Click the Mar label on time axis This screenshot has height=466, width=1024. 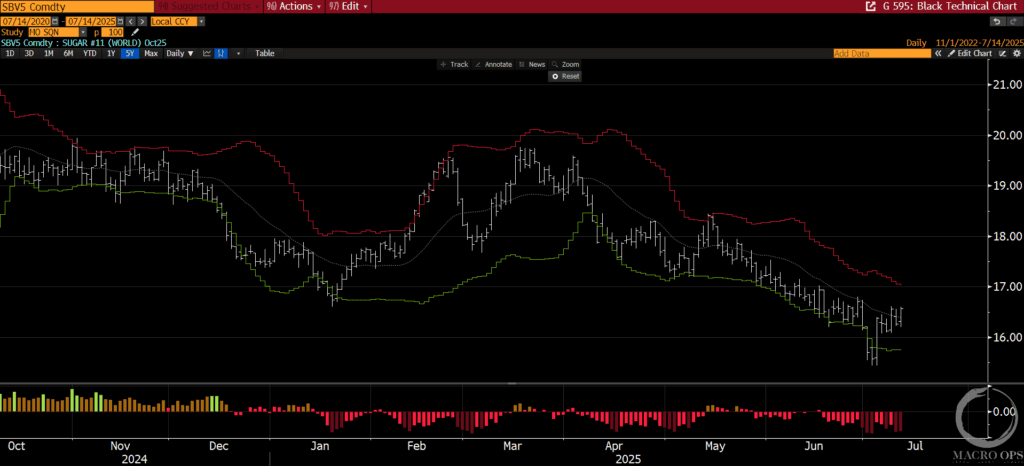pyautogui.click(x=513, y=446)
